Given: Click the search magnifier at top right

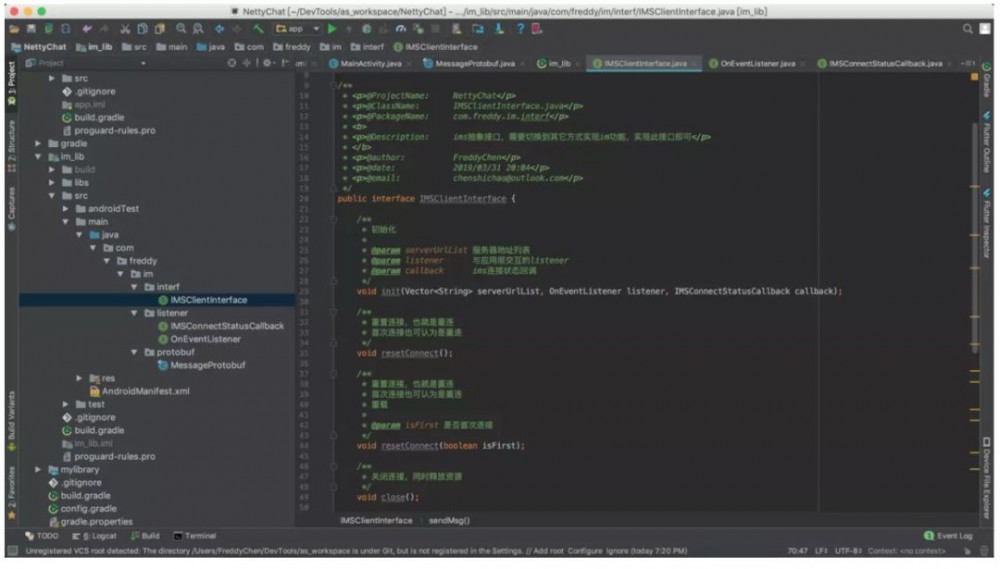Looking at the screenshot, I should point(969,29).
